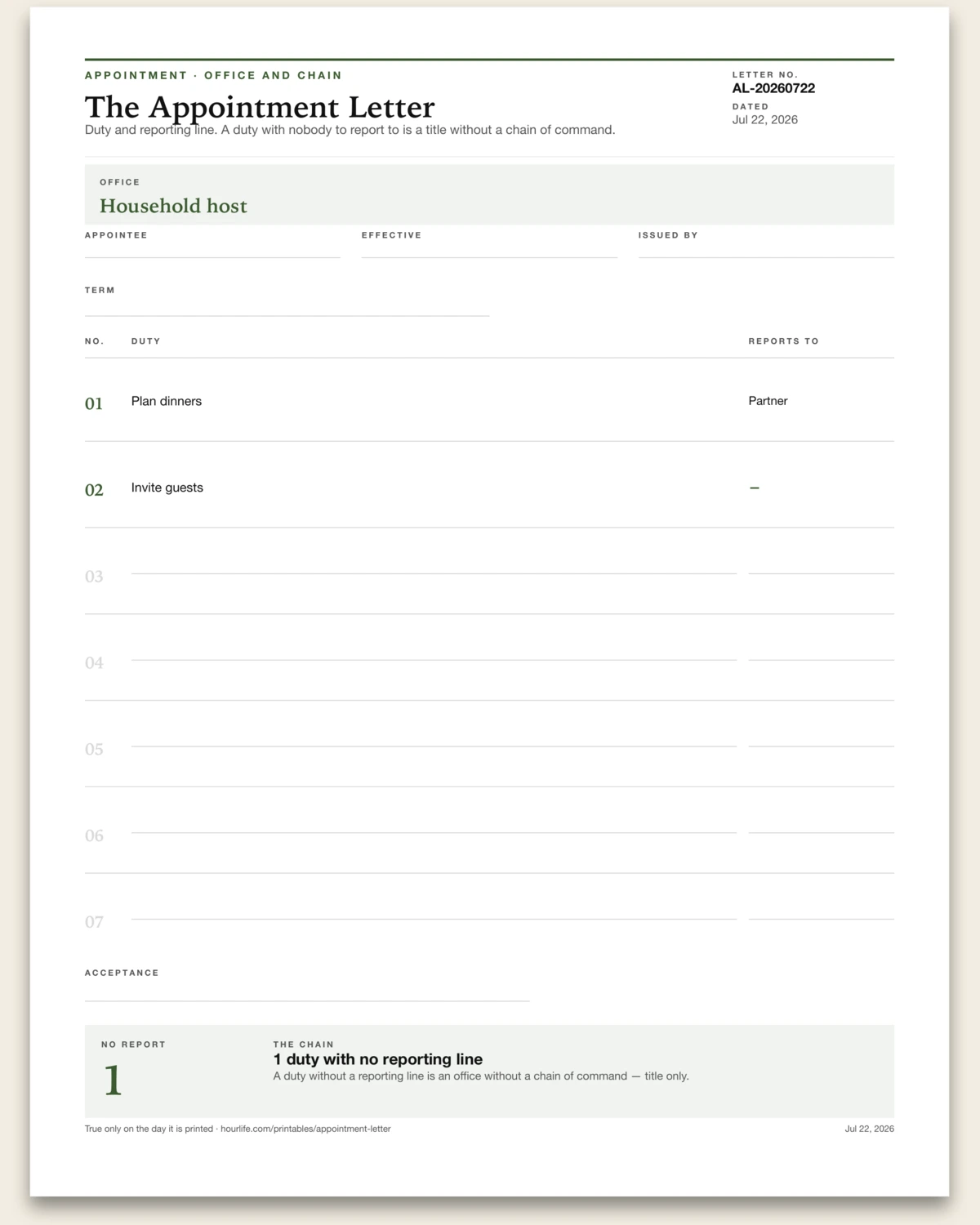Click the footer date Jul 22, 2026
The width and height of the screenshot is (980, 1225).
tap(870, 1129)
